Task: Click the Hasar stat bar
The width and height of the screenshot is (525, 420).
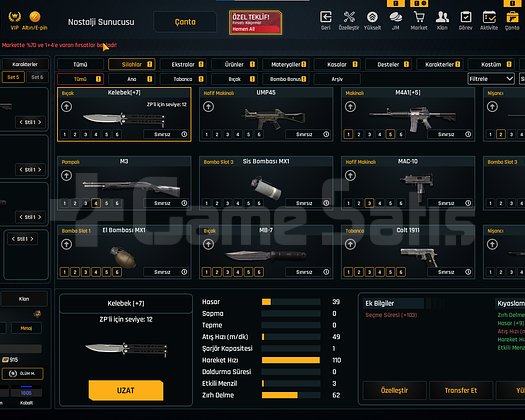Action: pos(291,302)
